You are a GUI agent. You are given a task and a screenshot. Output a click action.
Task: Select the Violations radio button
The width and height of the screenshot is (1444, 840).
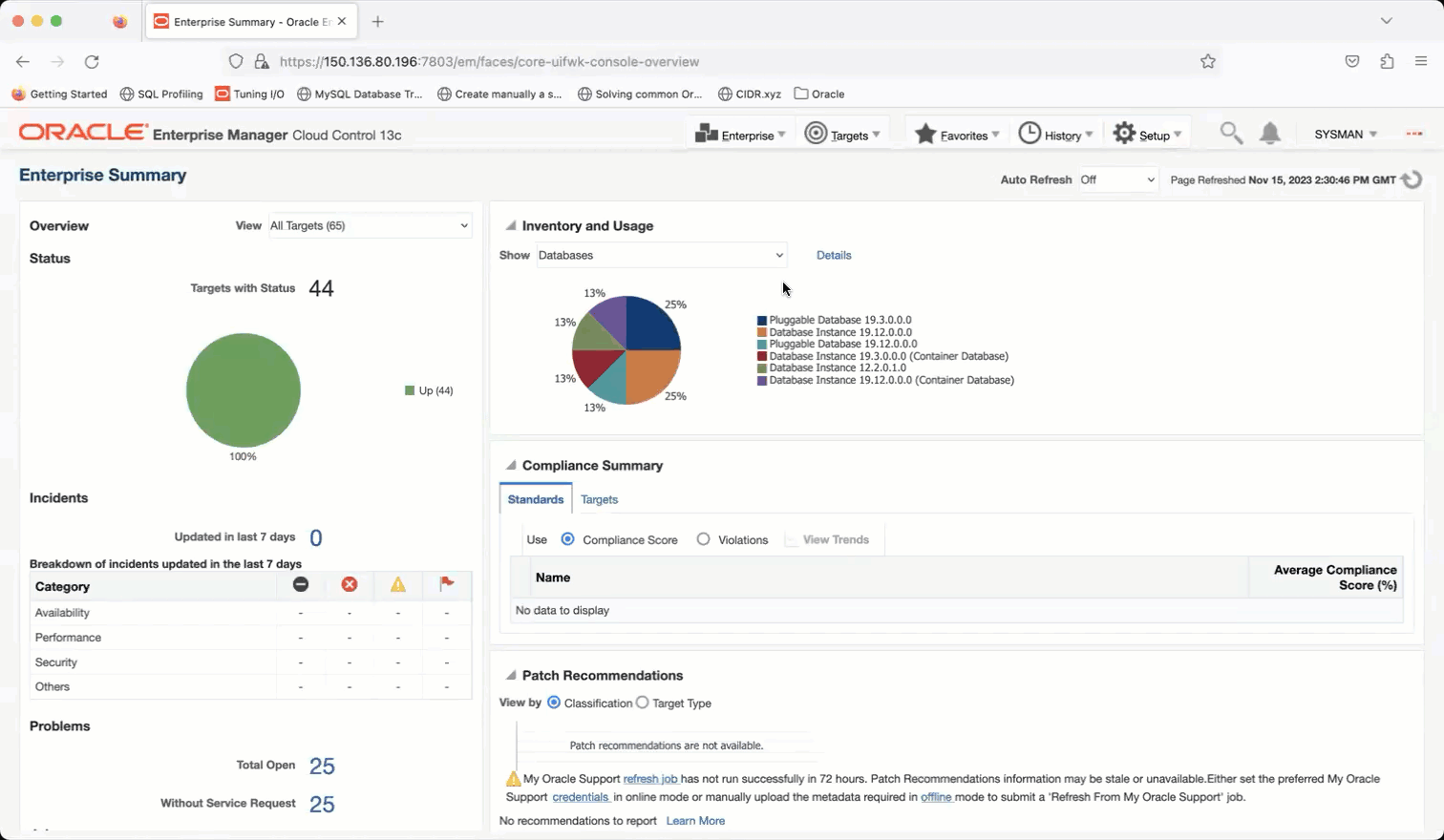click(x=704, y=539)
